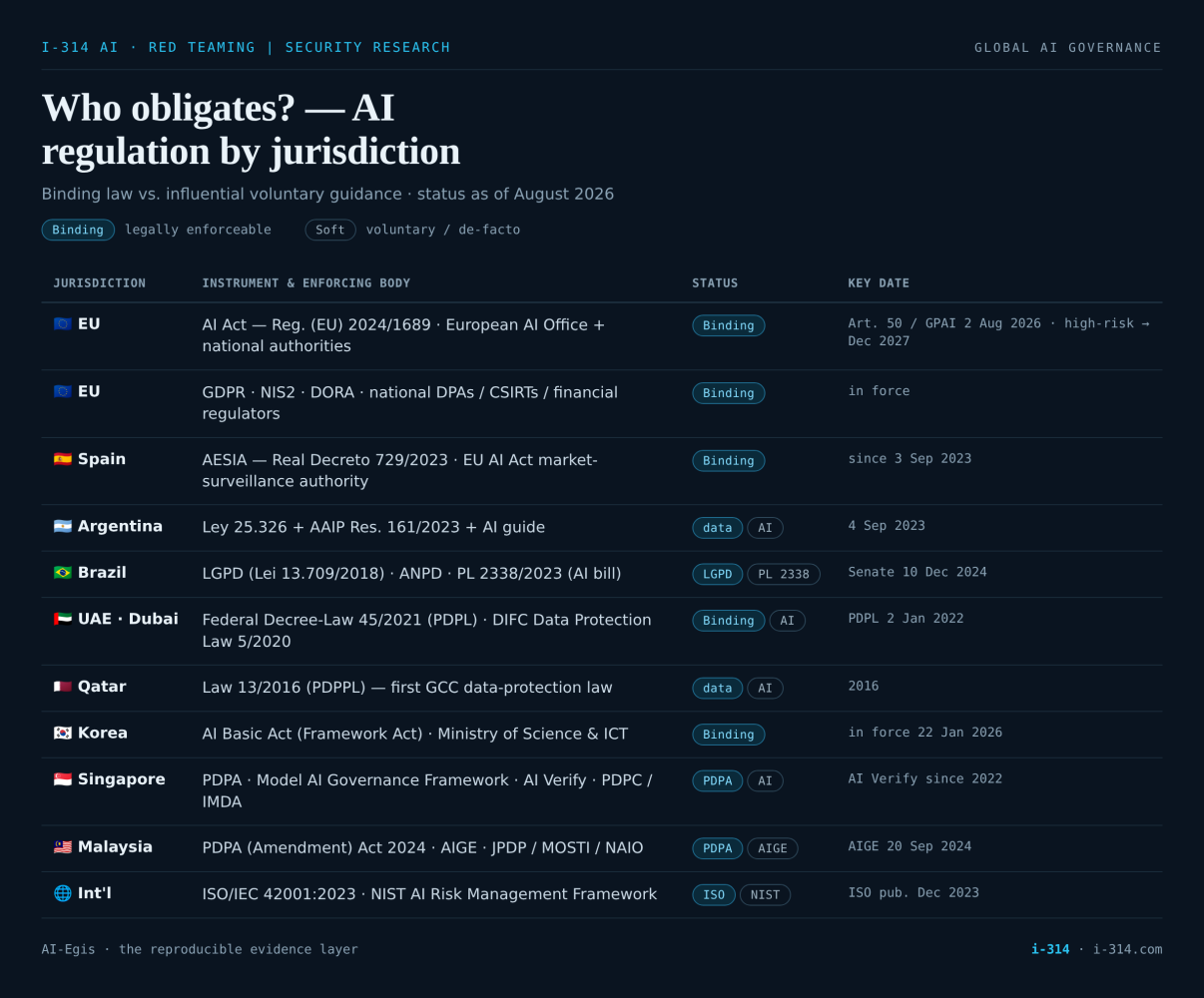Click the EU flag in the AI Act row
This screenshot has width=1204, height=998.
[x=63, y=324]
